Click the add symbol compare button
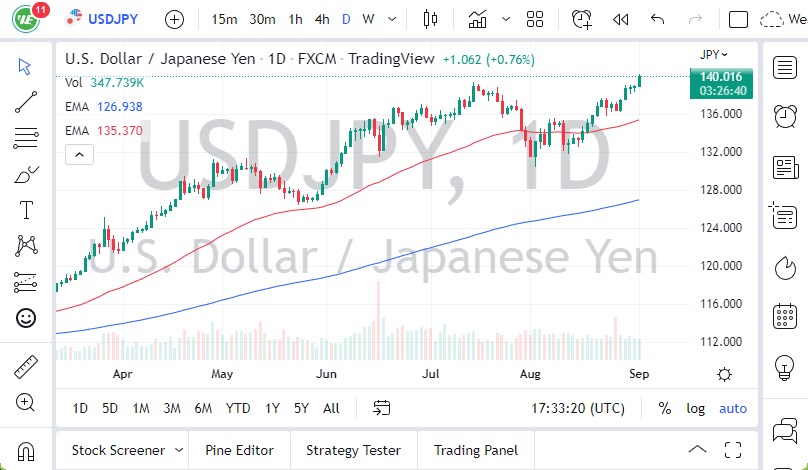The height and width of the screenshot is (470, 808). coord(174,19)
